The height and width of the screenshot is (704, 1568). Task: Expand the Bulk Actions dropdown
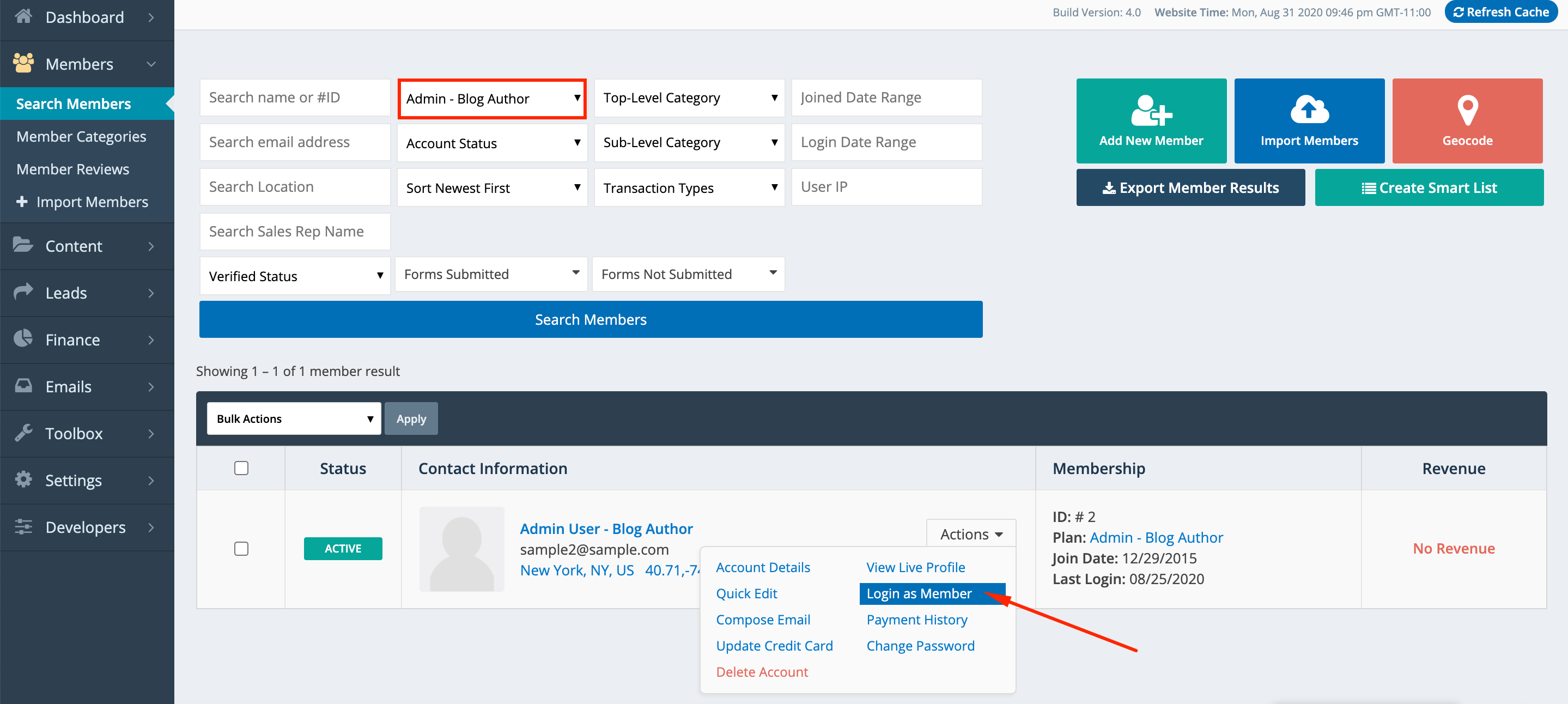pyautogui.click(x=294, y=418)
